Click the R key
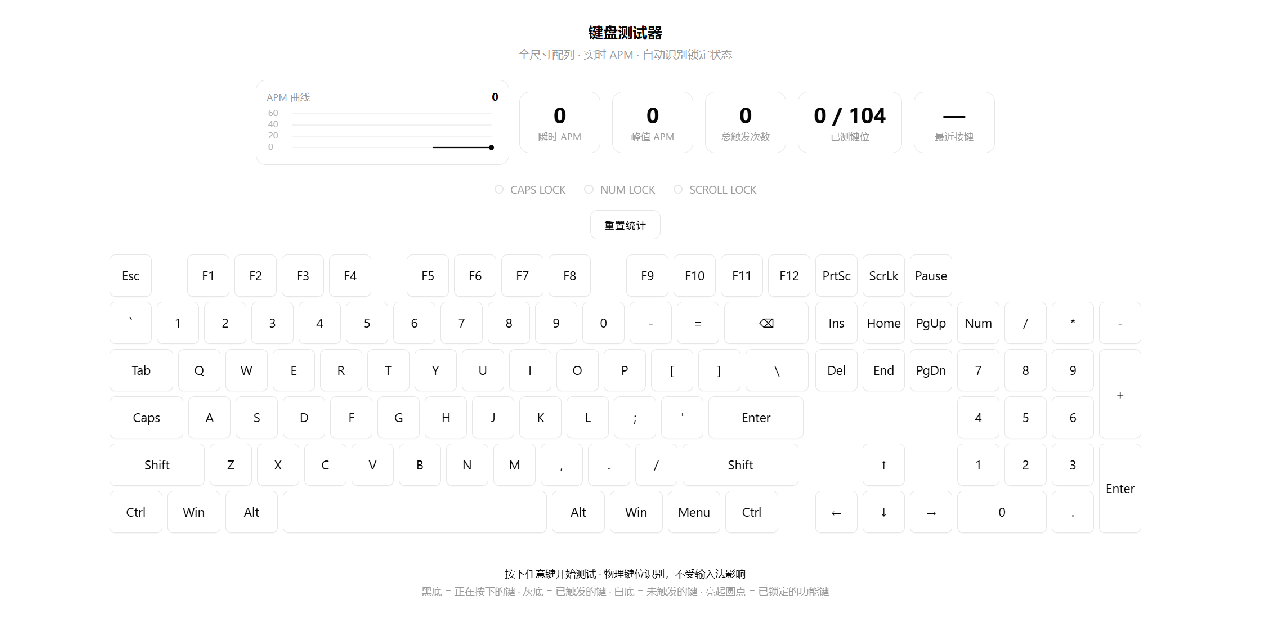 pyautogui.click(x=341, y=370)
